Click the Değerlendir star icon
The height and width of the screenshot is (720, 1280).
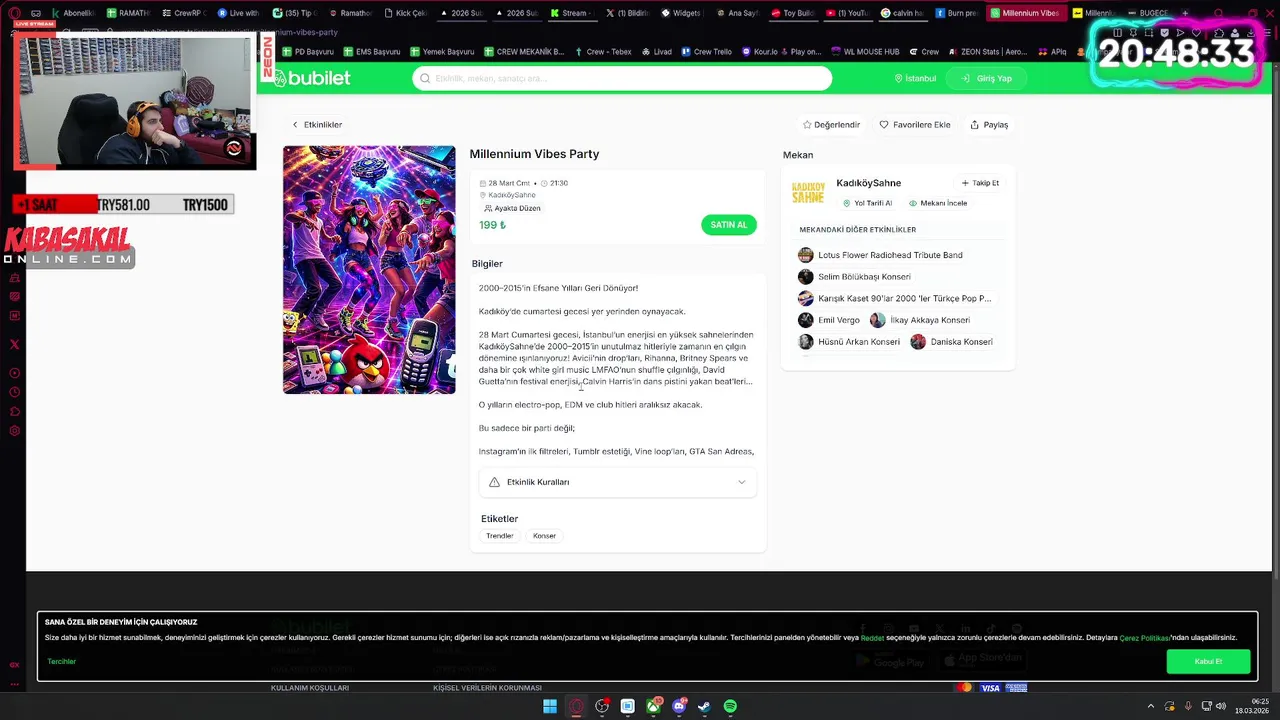tap(807, 125)
